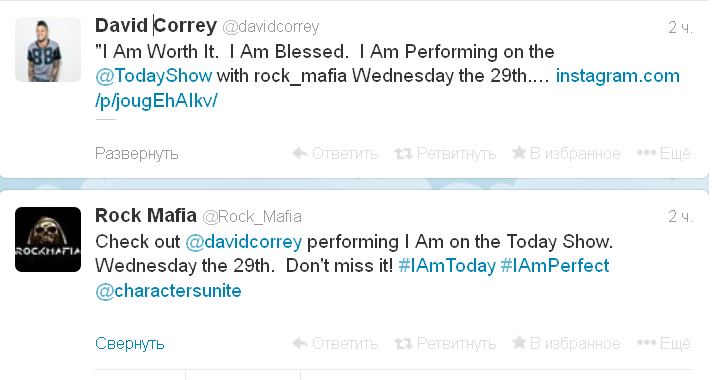This screenshot has width=714, height=380.
Task: Open David Correy's profile avatar
Action: pyautogui.click(x=48, y=50)
